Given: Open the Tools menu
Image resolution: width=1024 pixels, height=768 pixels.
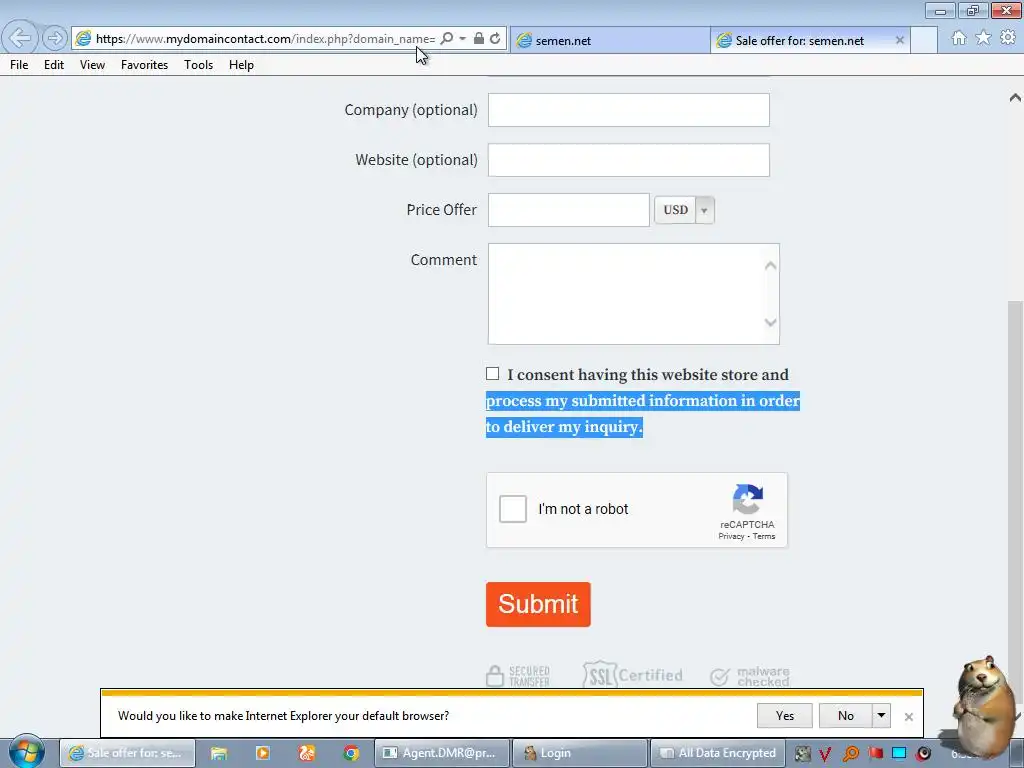Looking at the screenshot, I should [x=199, y=65].
